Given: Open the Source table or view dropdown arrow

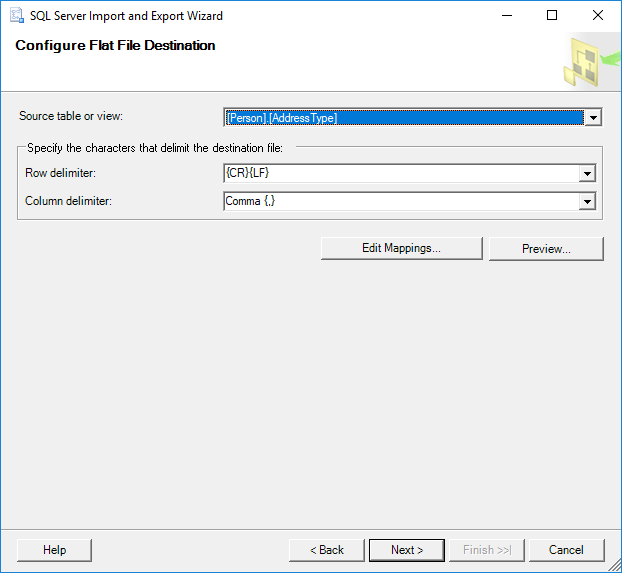Looking at the screenshot, I should tap(593, 117).
